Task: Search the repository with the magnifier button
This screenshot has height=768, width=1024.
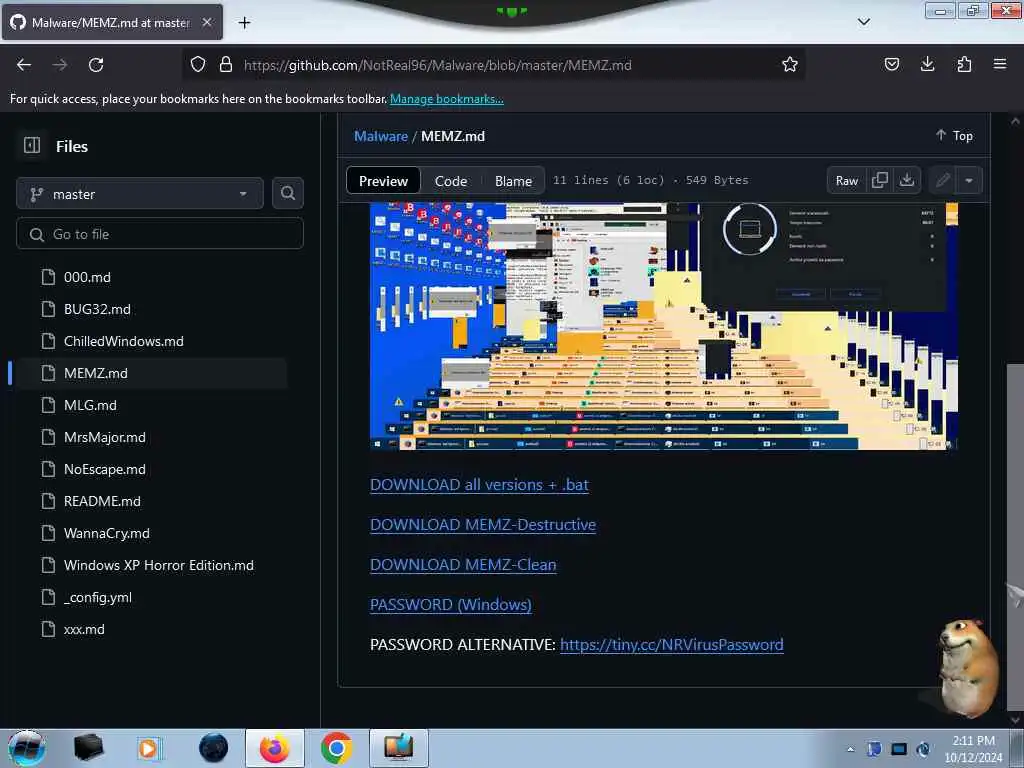Action: coord(287,193)
